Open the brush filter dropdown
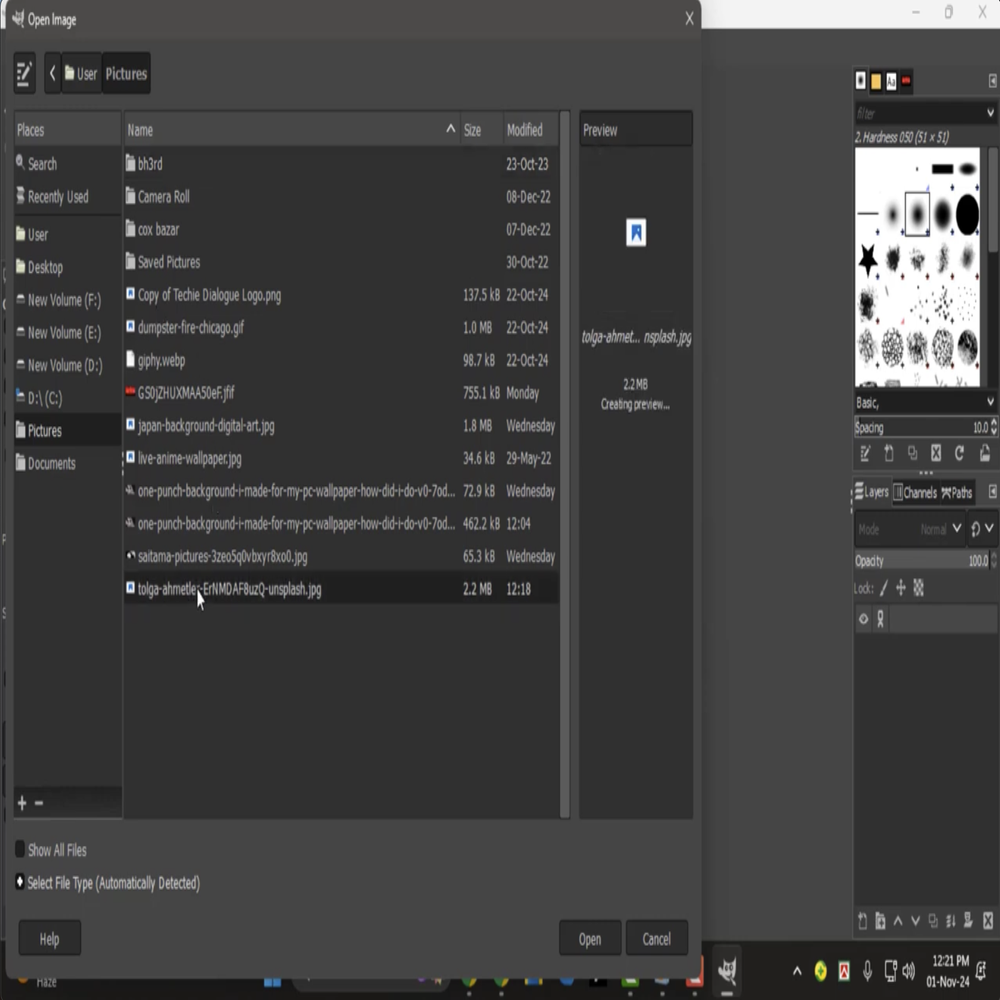Screen dimensions: 1000x1000 point(990,113)
